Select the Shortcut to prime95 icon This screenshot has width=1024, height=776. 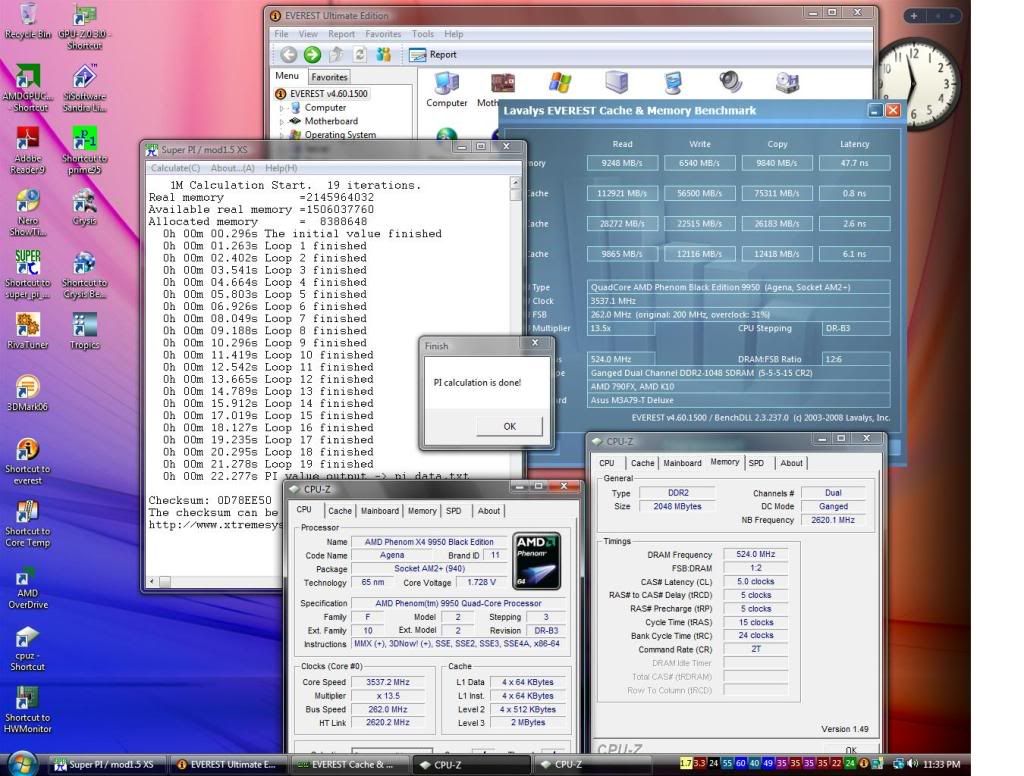(x=84, y=150)
